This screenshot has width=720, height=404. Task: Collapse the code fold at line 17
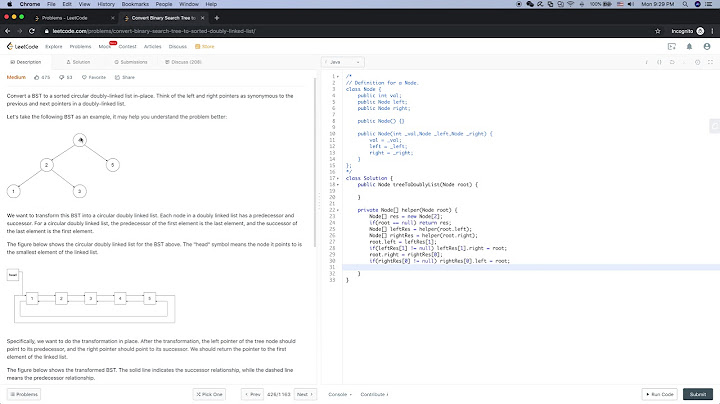point(338,178)
